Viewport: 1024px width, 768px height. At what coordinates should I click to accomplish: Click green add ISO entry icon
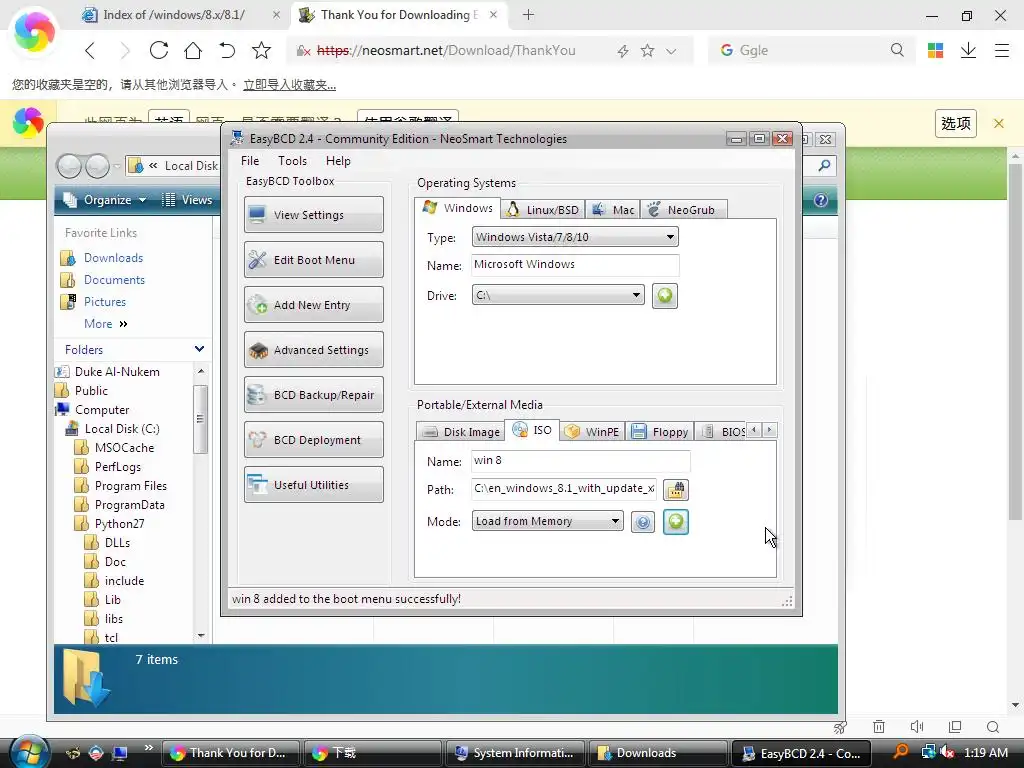[676, 522]
